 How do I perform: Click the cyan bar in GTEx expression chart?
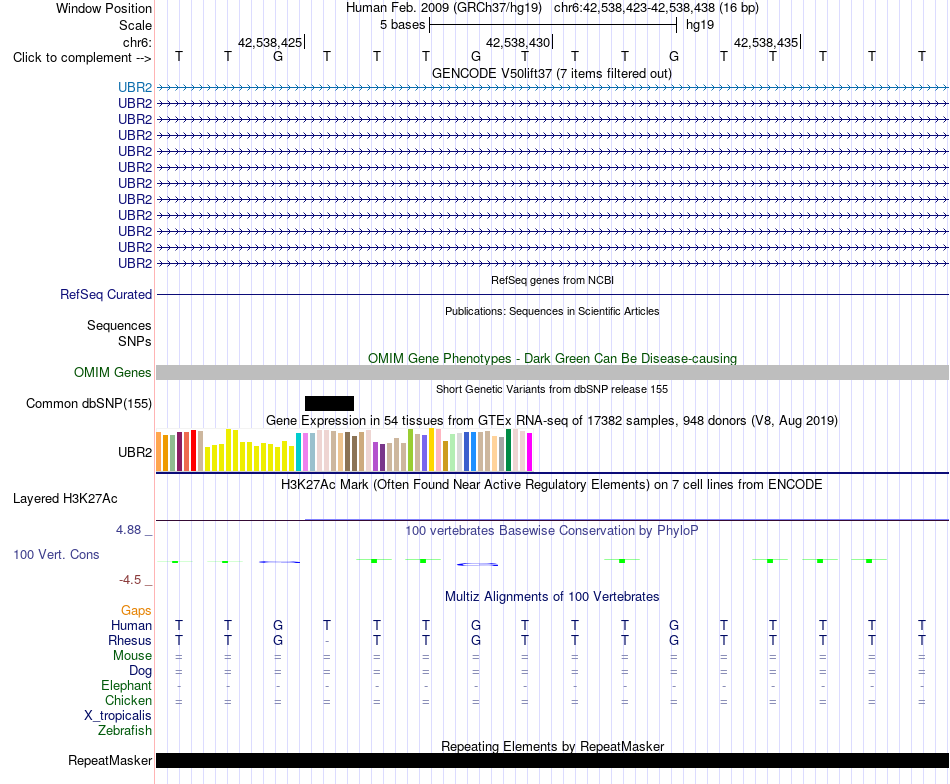click(298, 452)
